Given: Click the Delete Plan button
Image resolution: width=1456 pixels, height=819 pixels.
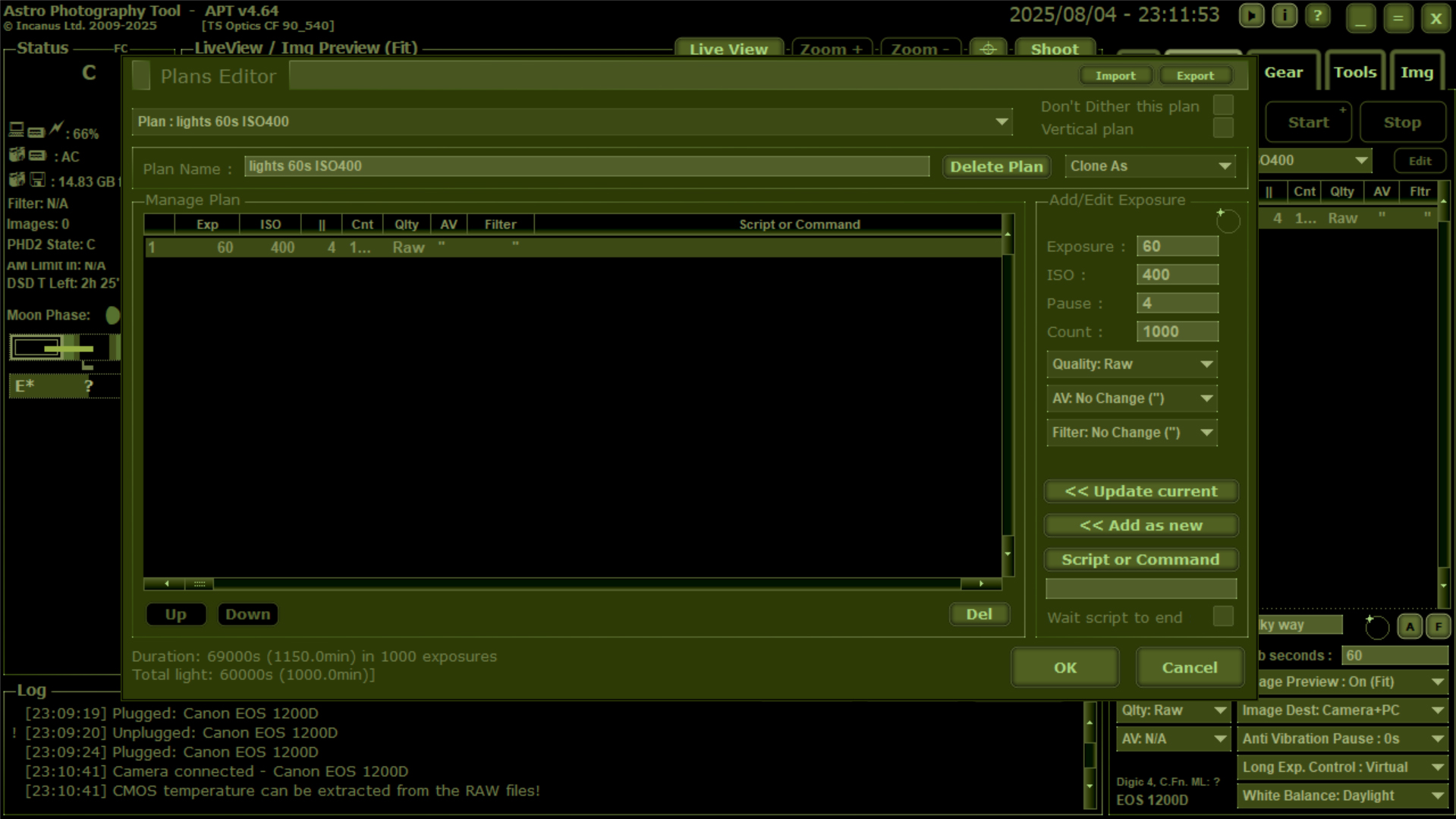Looking at the screenshot, I should (x=996, y=167).
